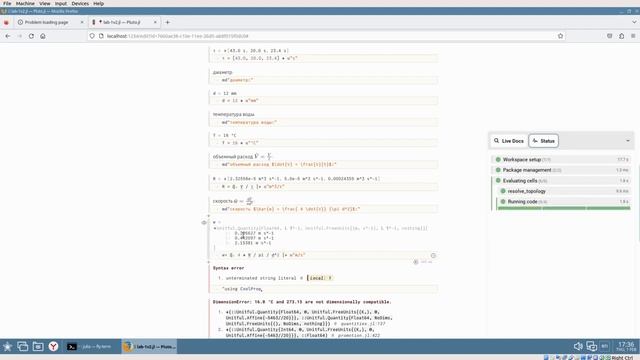Open a new browser tab
This screenshot has width=640, height=360.
click(167, 22)
